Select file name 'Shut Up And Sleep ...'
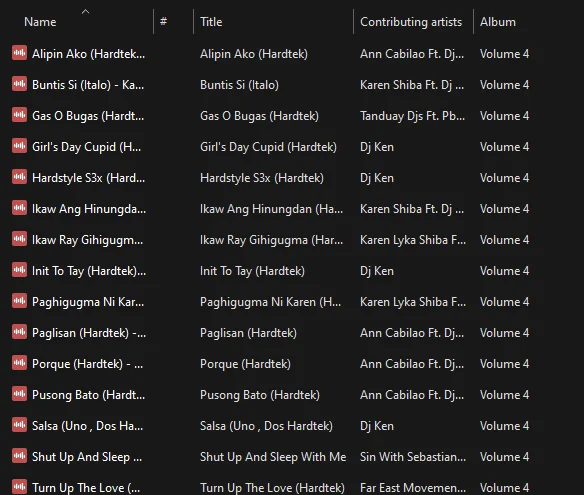The width and height of the screenshot is (584, 495). click(x=87, y=457)
